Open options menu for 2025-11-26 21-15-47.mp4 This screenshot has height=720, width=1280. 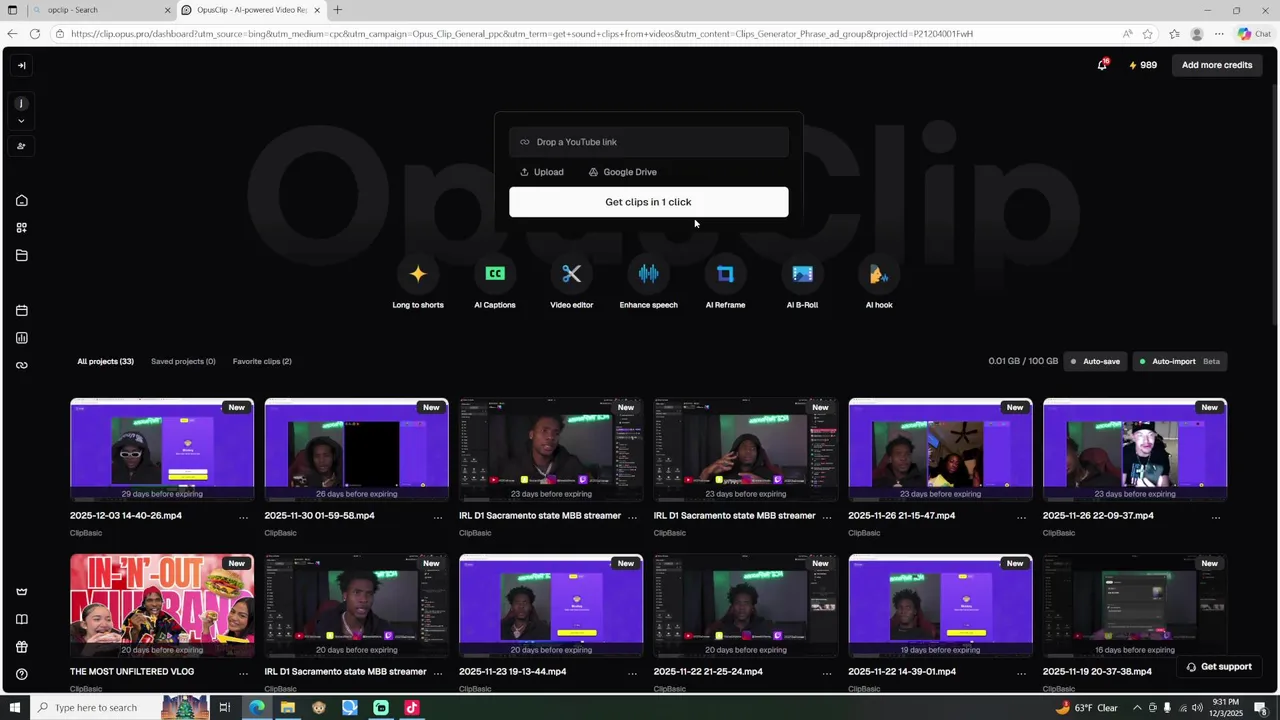click(1021, 517)
